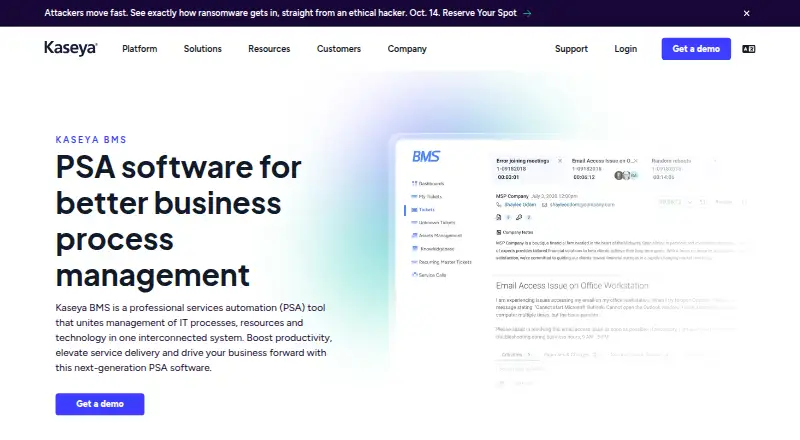This screenshot has width=800, height=440.
Task: Click the MSP Company name in screenshot
Action: [512, 196]
